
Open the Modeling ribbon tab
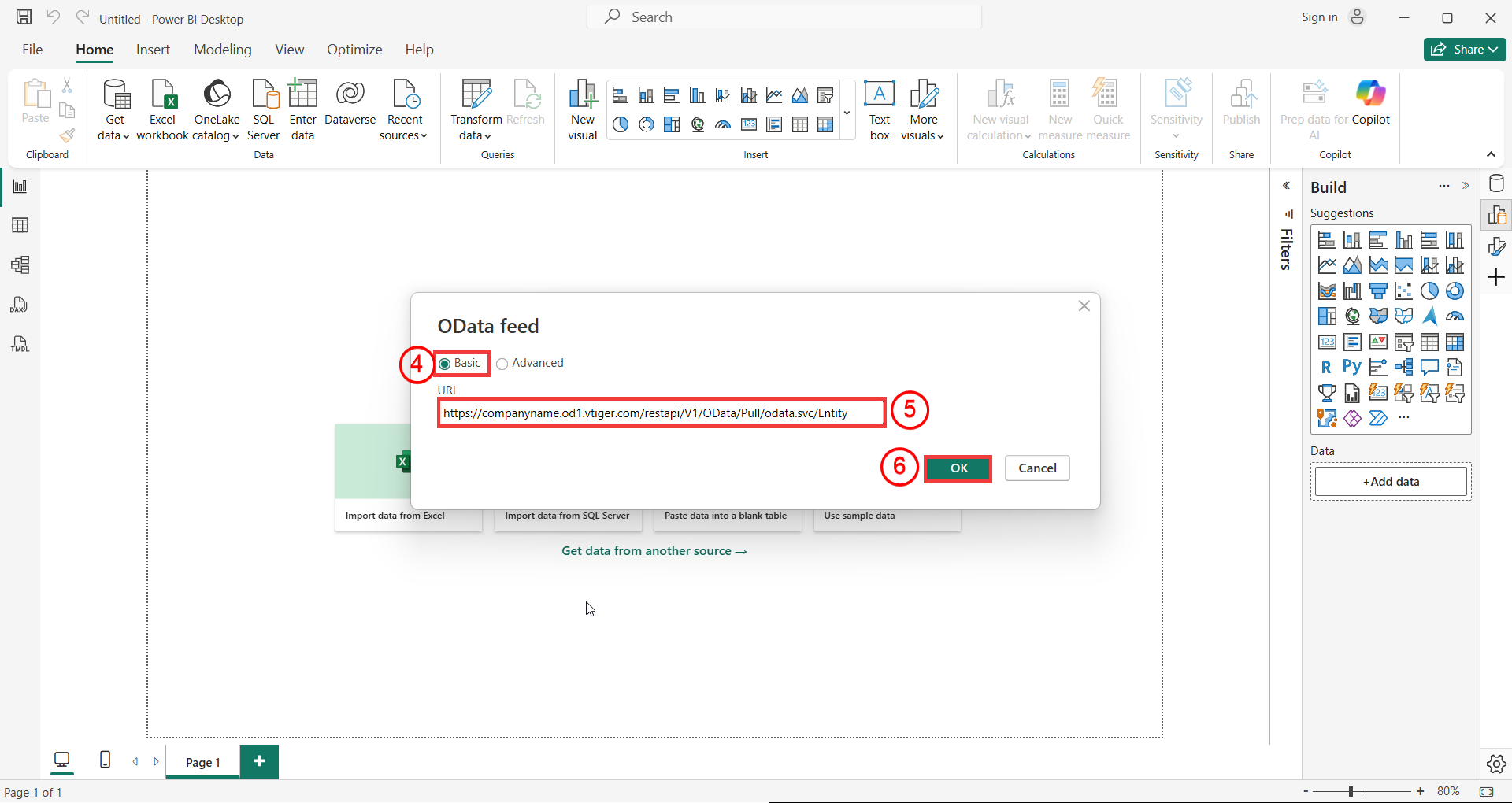click(222, 50)
